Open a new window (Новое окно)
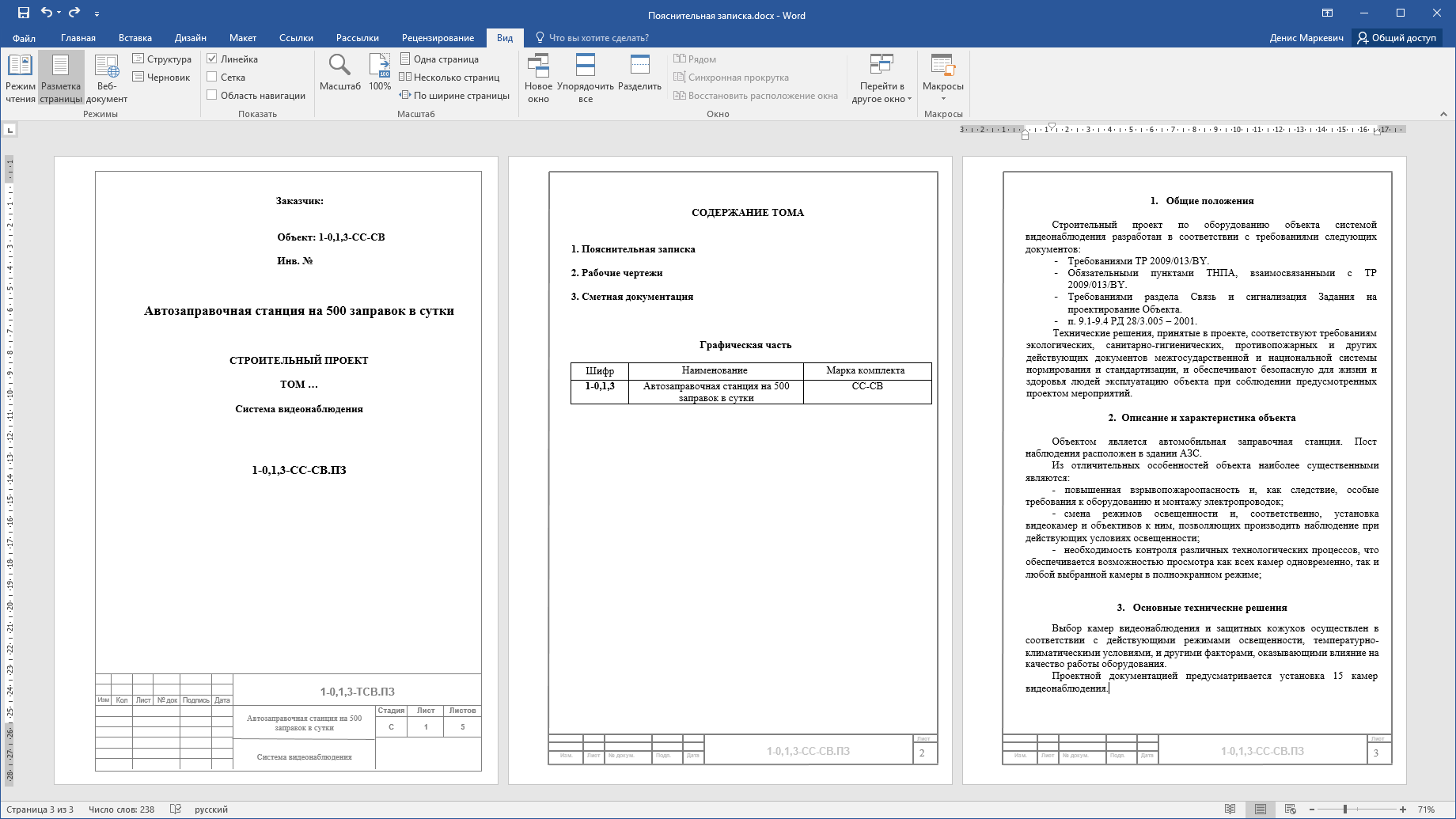Screen dimensions: 1456x819 538,78
